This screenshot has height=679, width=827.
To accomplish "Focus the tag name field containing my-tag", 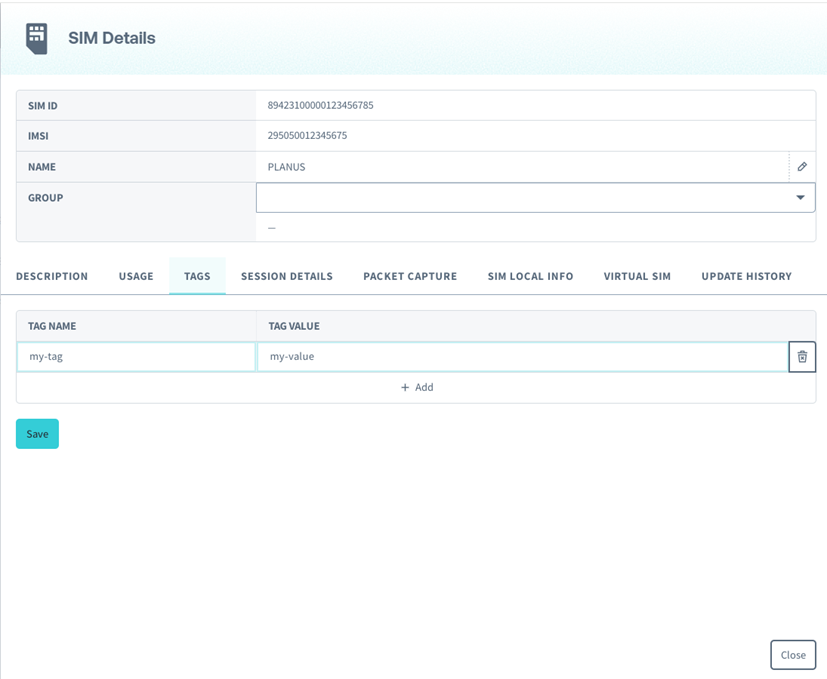I will pos(136,357).
